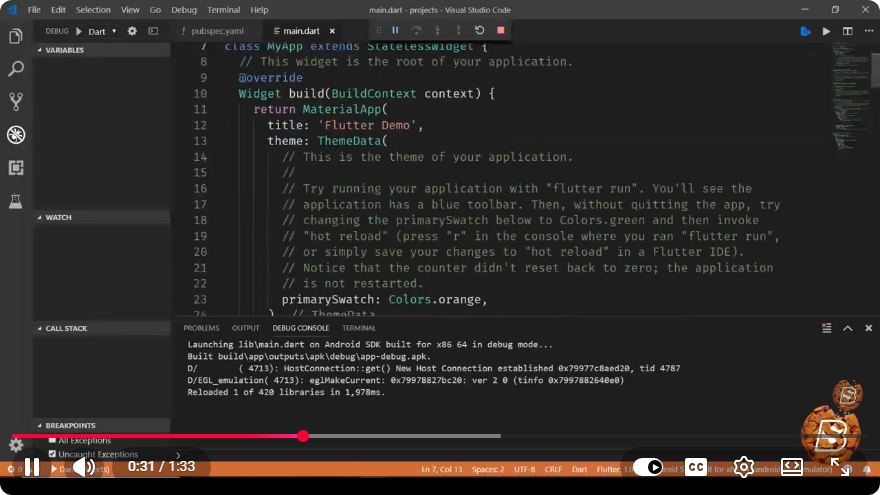The image size is (880, 495).
Task: Toggle the video autoplay switch
Action: point(648,467)
